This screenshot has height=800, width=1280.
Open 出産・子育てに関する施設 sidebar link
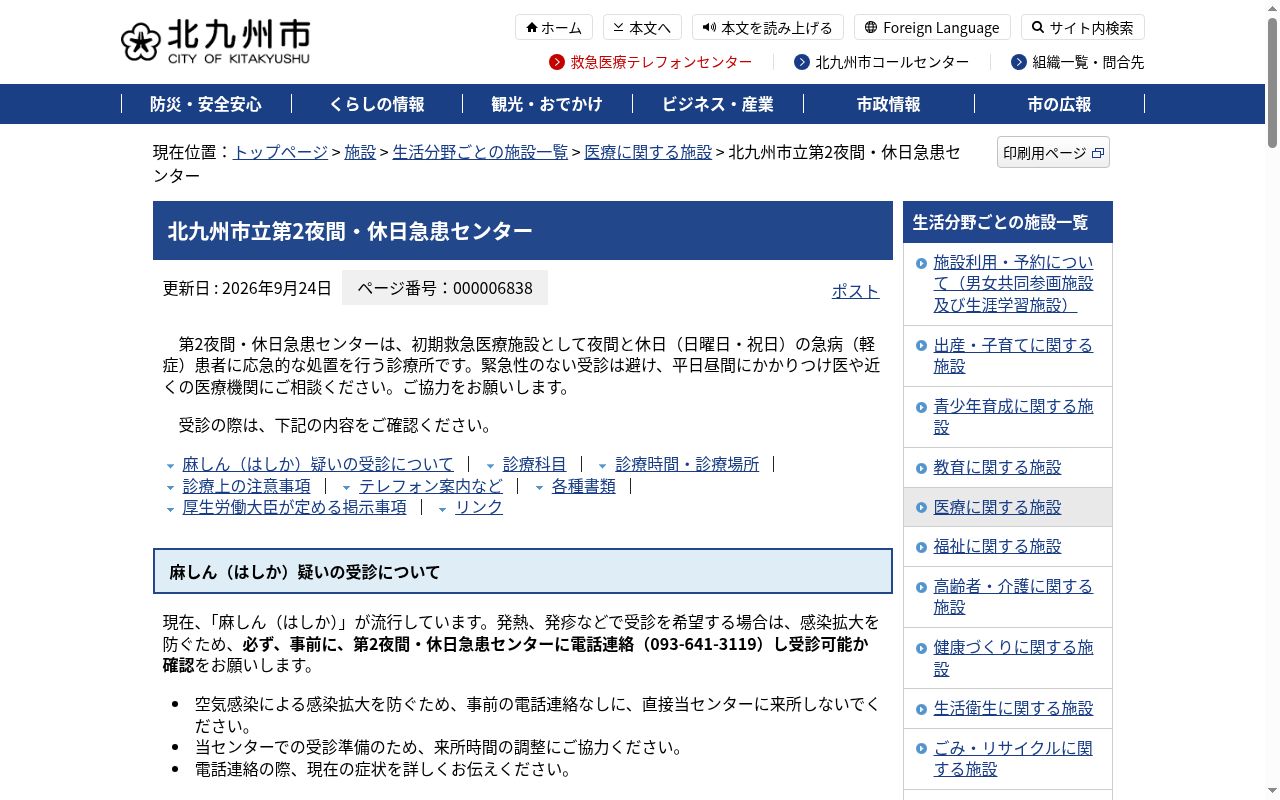[x=1013, y=356]
